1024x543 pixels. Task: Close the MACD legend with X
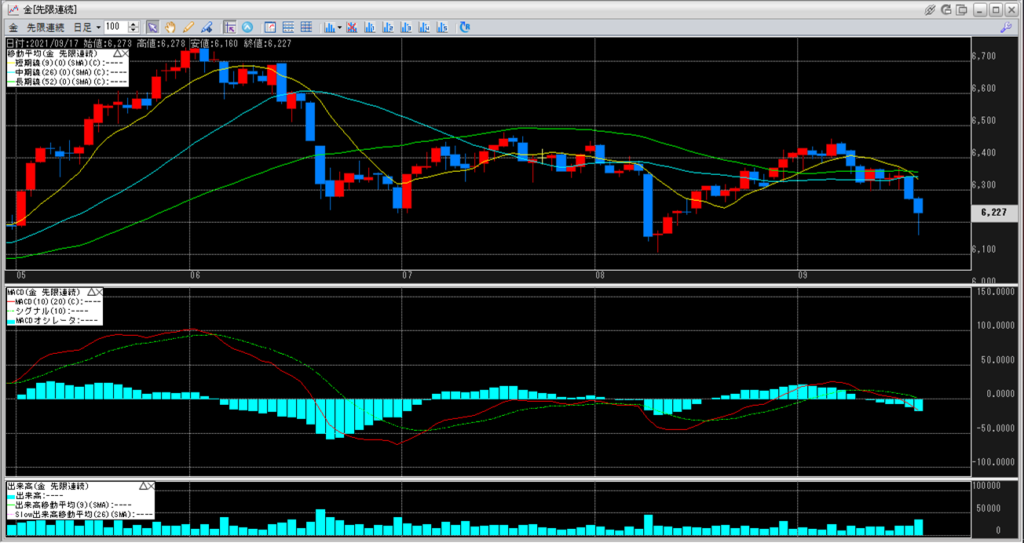click(x=99, y=292)
